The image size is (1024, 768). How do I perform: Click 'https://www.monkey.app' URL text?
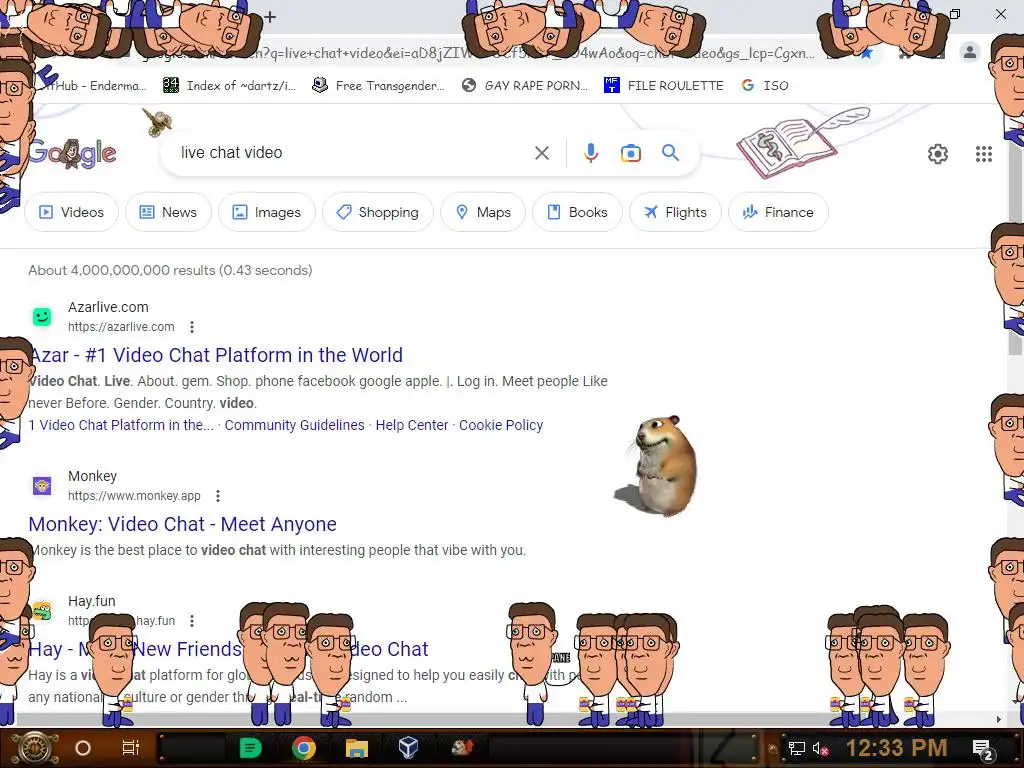[x=135, y=496]
